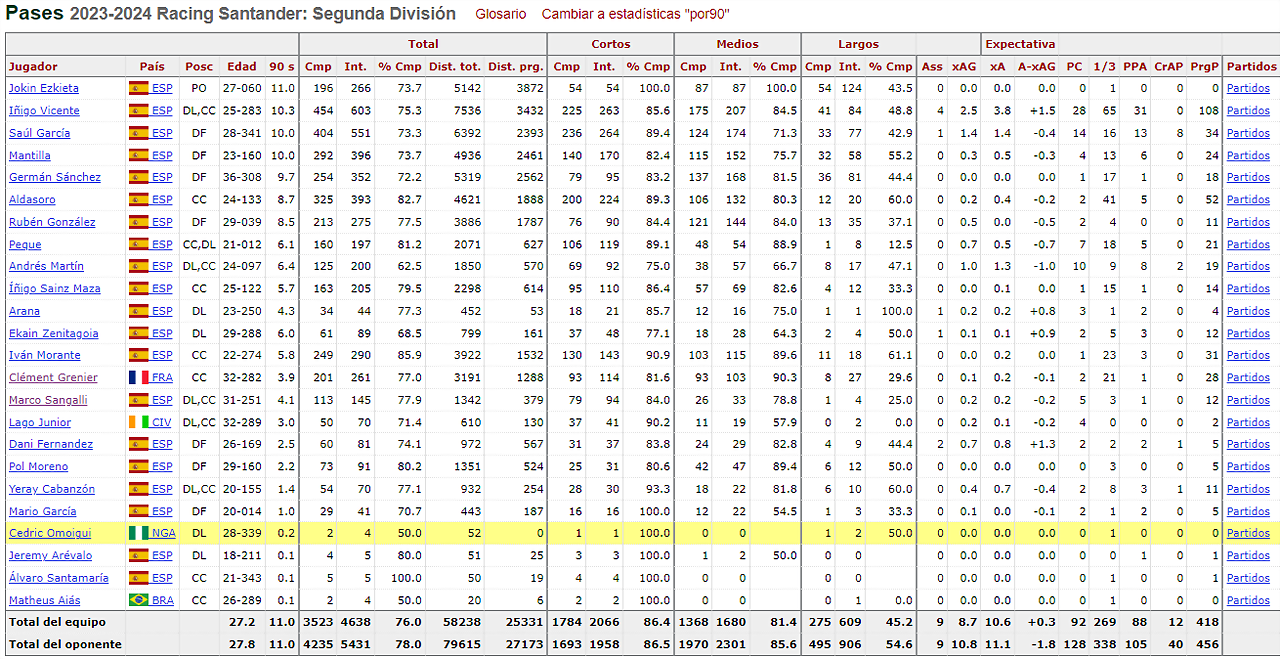Click Mantilla player name
The height and width of the screenshot is (659, 1280).
coord(30,155)
